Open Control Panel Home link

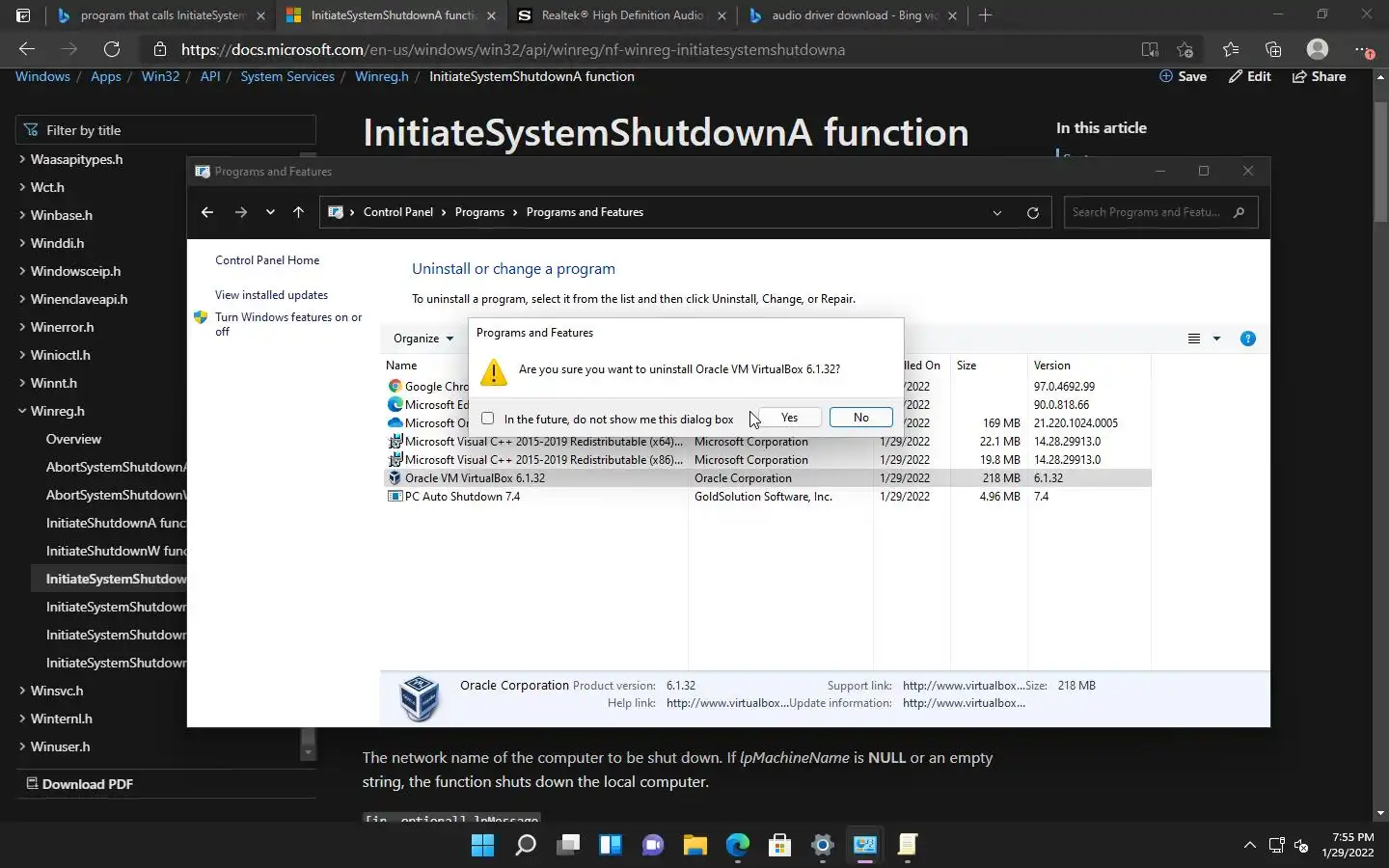tap(267, 260)
